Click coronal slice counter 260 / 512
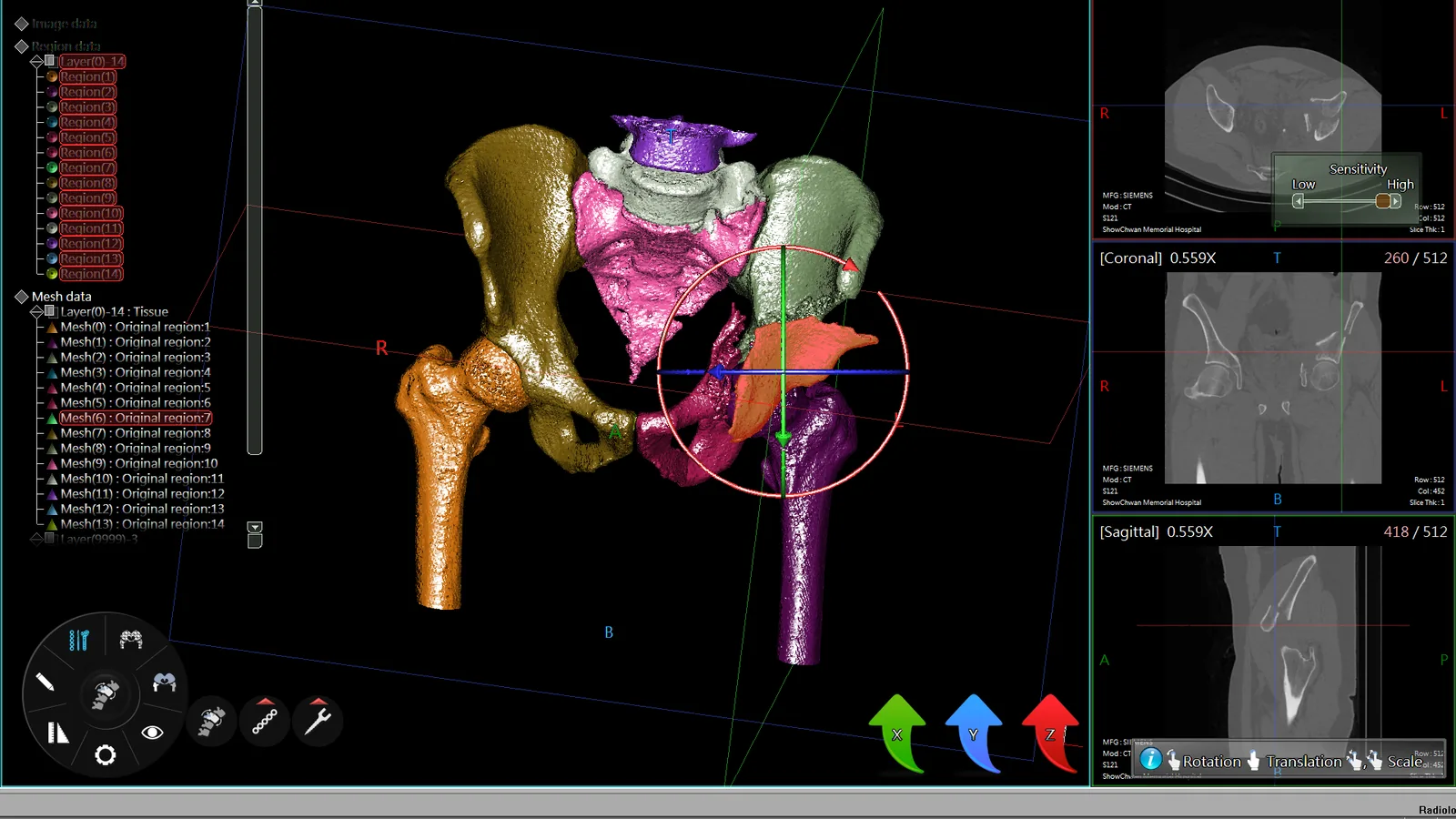Viewport: 1456px width, 819px height. 1415,258
